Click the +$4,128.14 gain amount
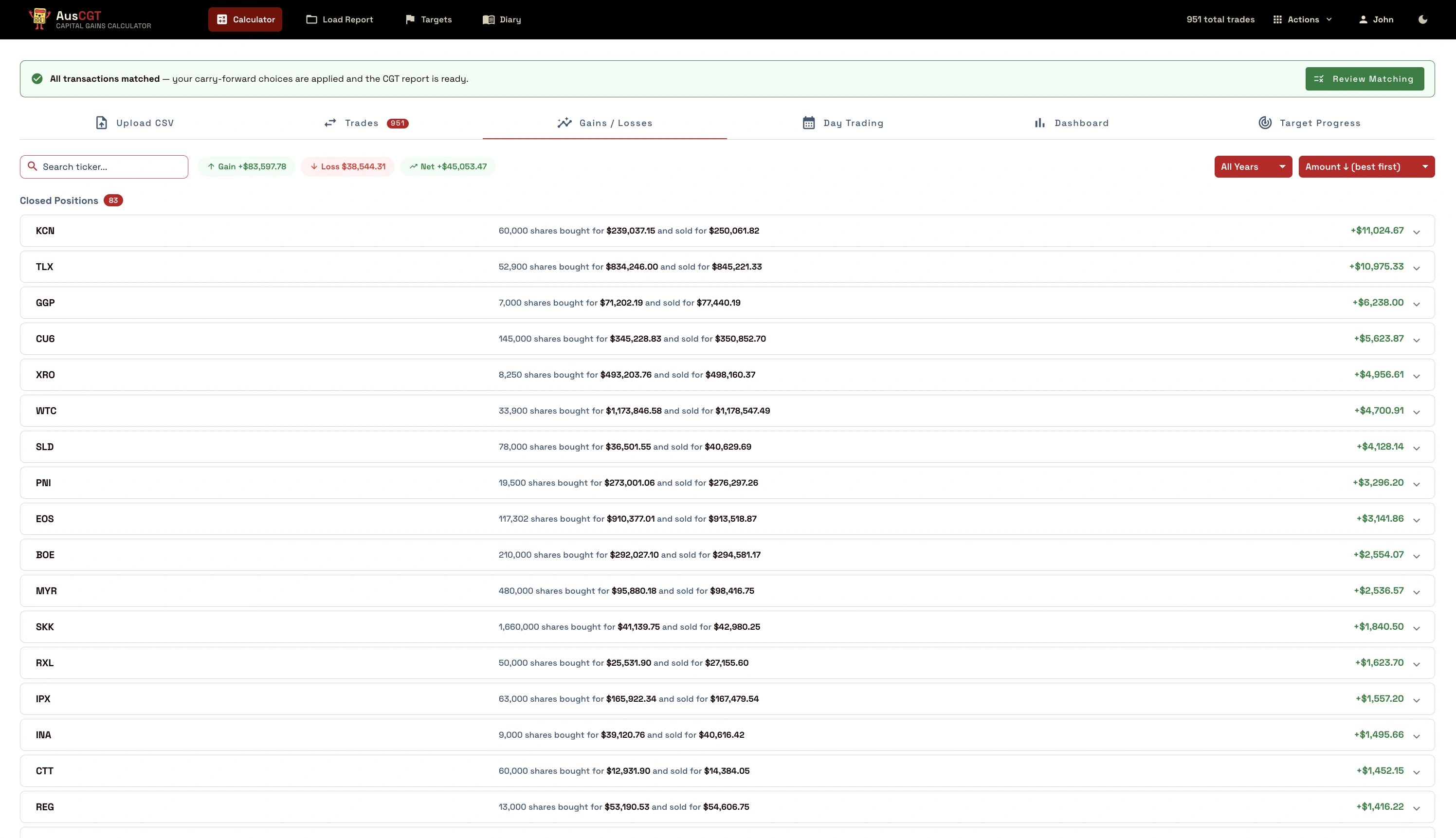1456x838 pixels. point(1380,447)
